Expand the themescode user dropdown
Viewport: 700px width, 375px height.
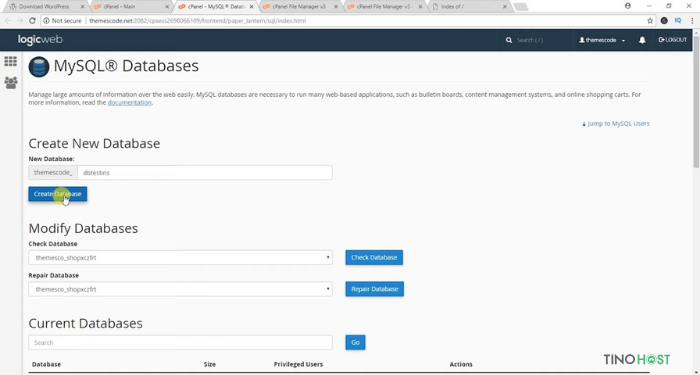(x=602, y=40)
